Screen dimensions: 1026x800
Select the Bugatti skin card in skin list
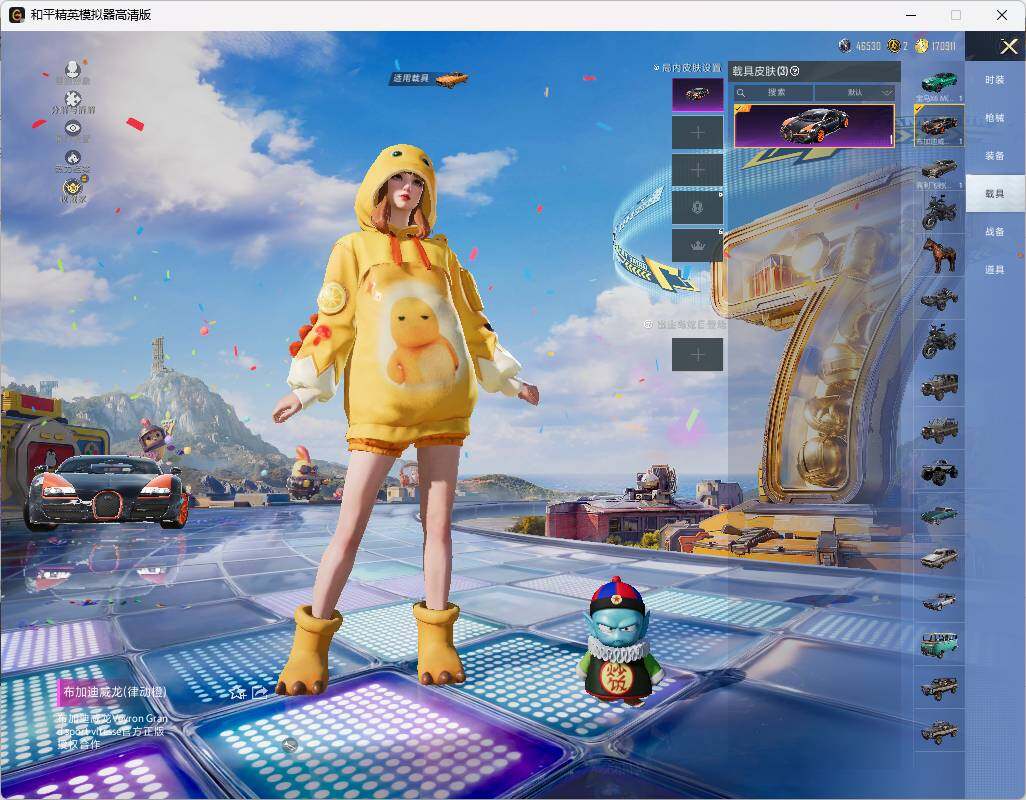coord(814,126)
